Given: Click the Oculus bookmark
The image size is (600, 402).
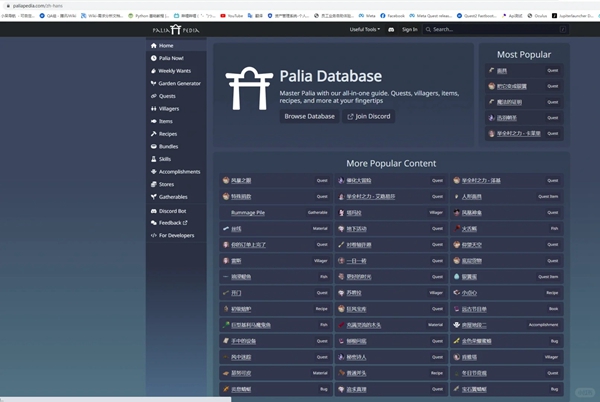Looking at the screenshot, I should (538, 16).
